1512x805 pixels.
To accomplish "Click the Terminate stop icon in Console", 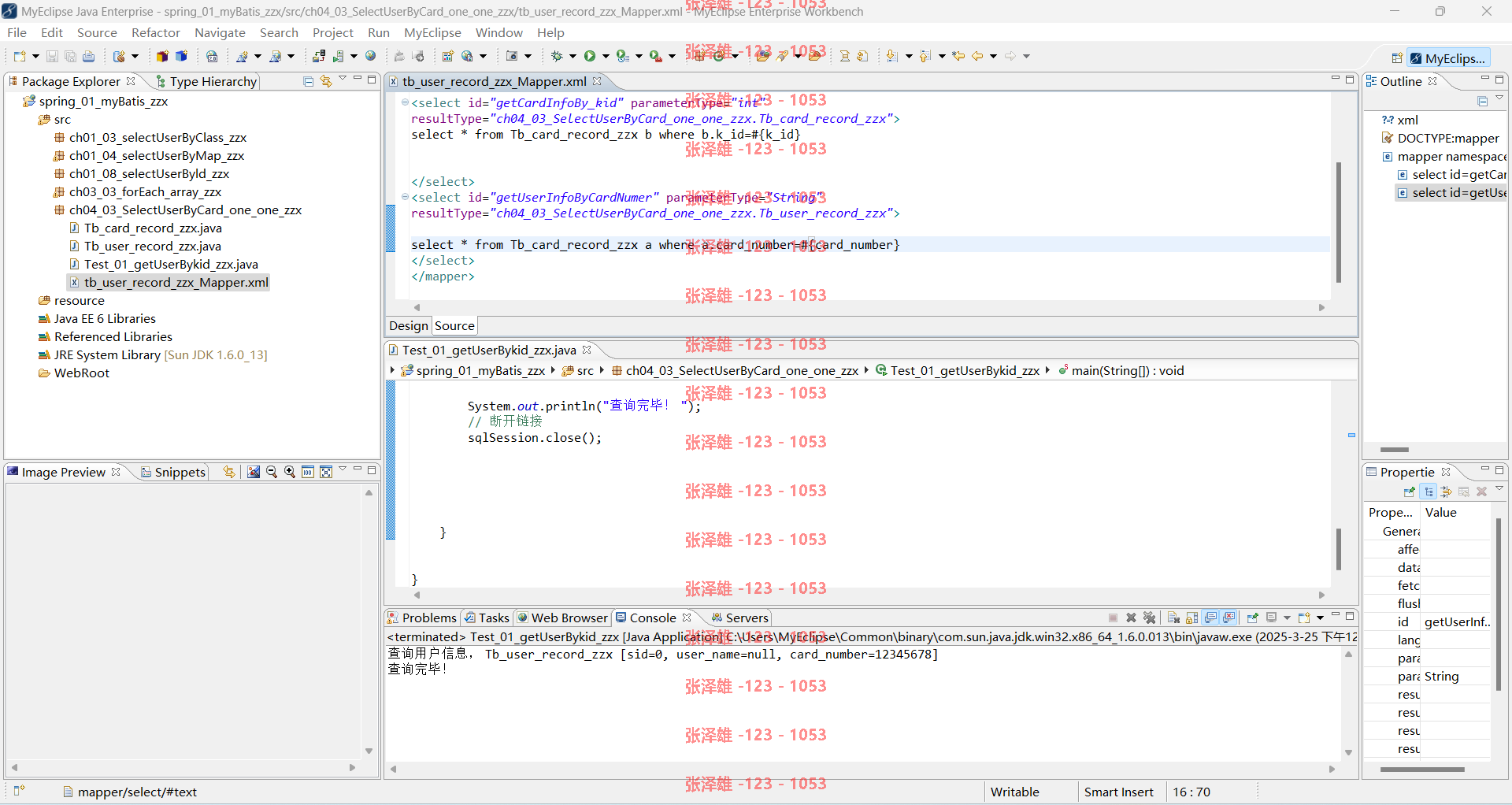I will pos(1113,618).
